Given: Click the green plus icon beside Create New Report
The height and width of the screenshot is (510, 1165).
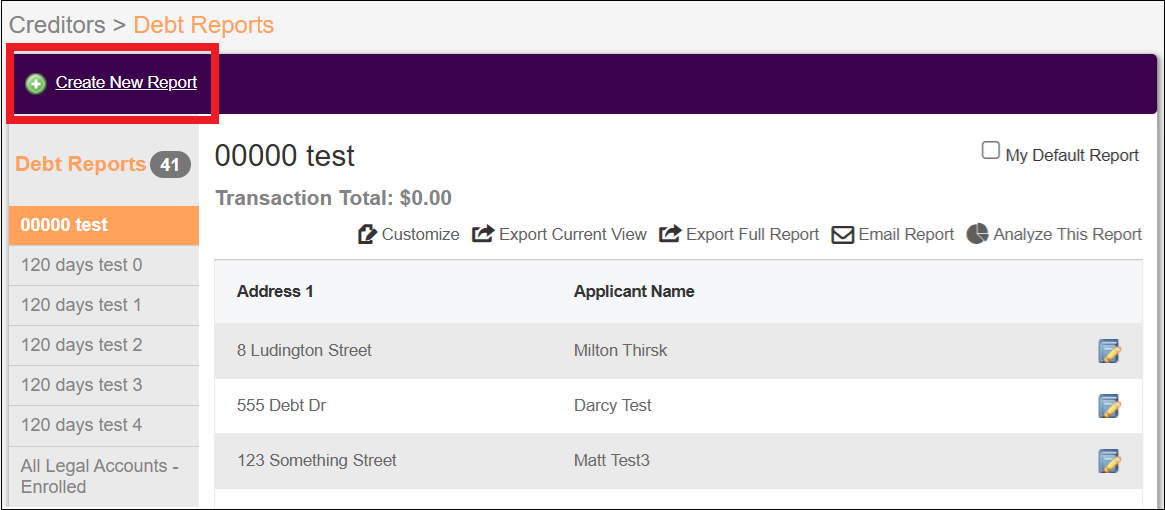Looking at the screenshot, I should point(36,84).
